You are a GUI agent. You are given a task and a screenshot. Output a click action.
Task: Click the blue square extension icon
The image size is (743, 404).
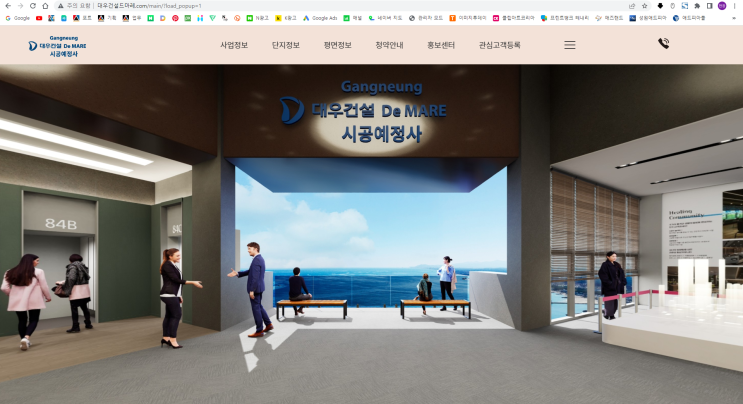click(x=685, y=6)
